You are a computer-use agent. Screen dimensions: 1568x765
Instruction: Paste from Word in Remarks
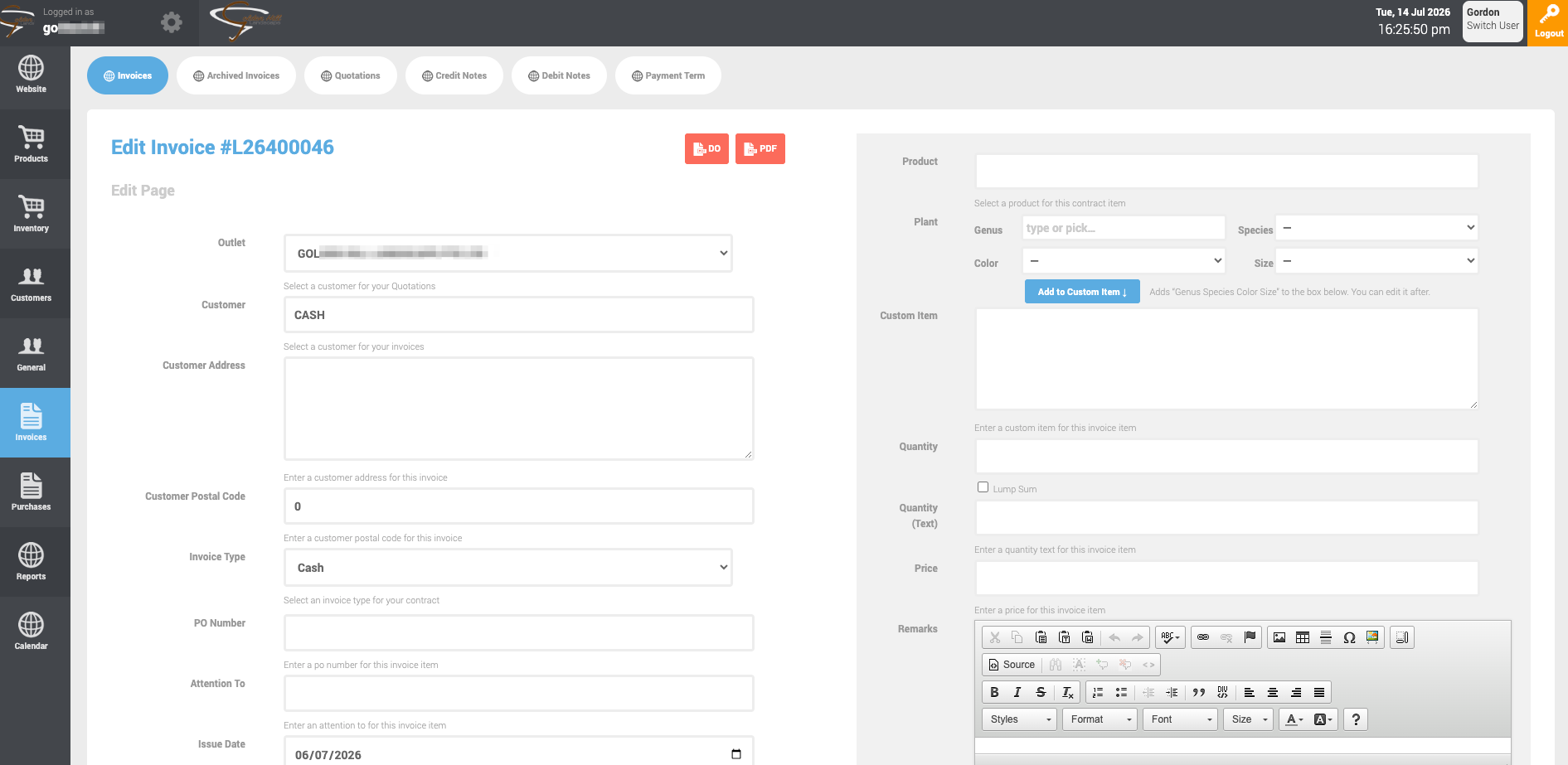pyautogui.click(x=1088, y=637)
